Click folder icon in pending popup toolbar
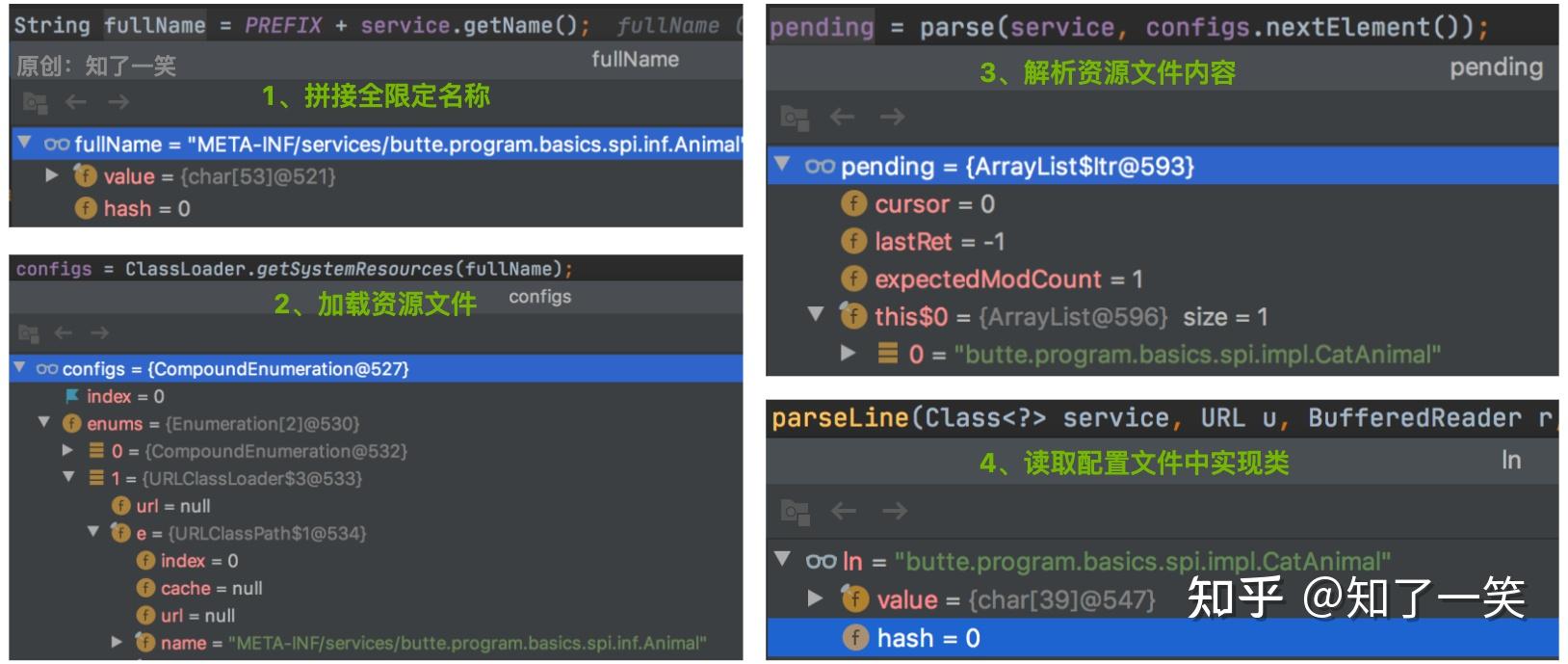 (795, 118)
